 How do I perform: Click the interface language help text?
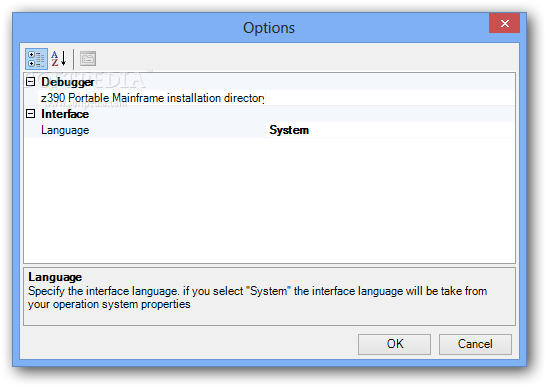257,298
